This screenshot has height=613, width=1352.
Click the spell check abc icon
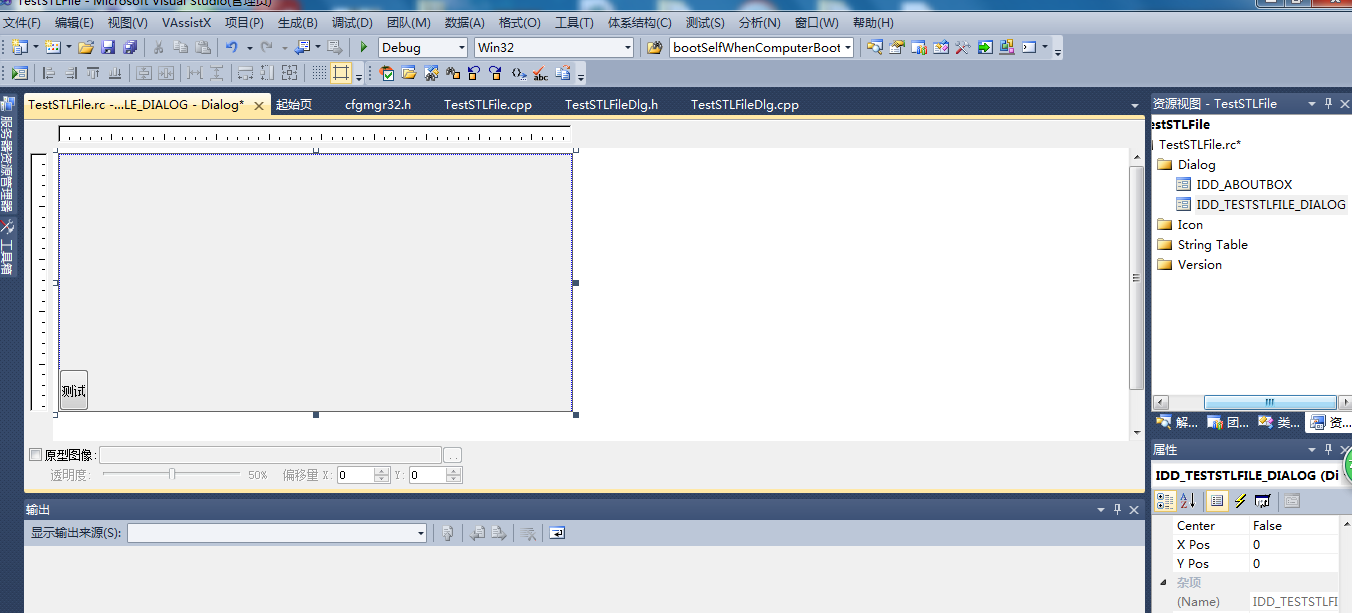(540, 72)
